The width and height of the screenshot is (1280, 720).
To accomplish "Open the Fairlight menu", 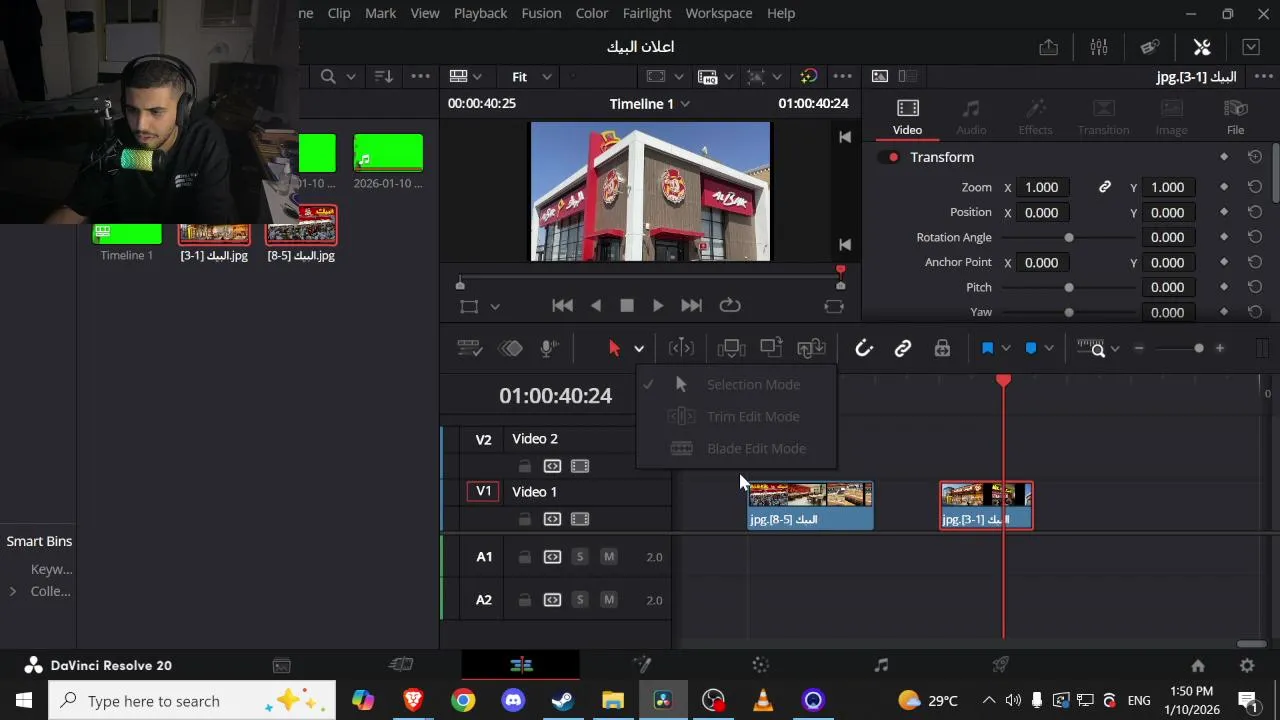I will click(x=647, y=13).
